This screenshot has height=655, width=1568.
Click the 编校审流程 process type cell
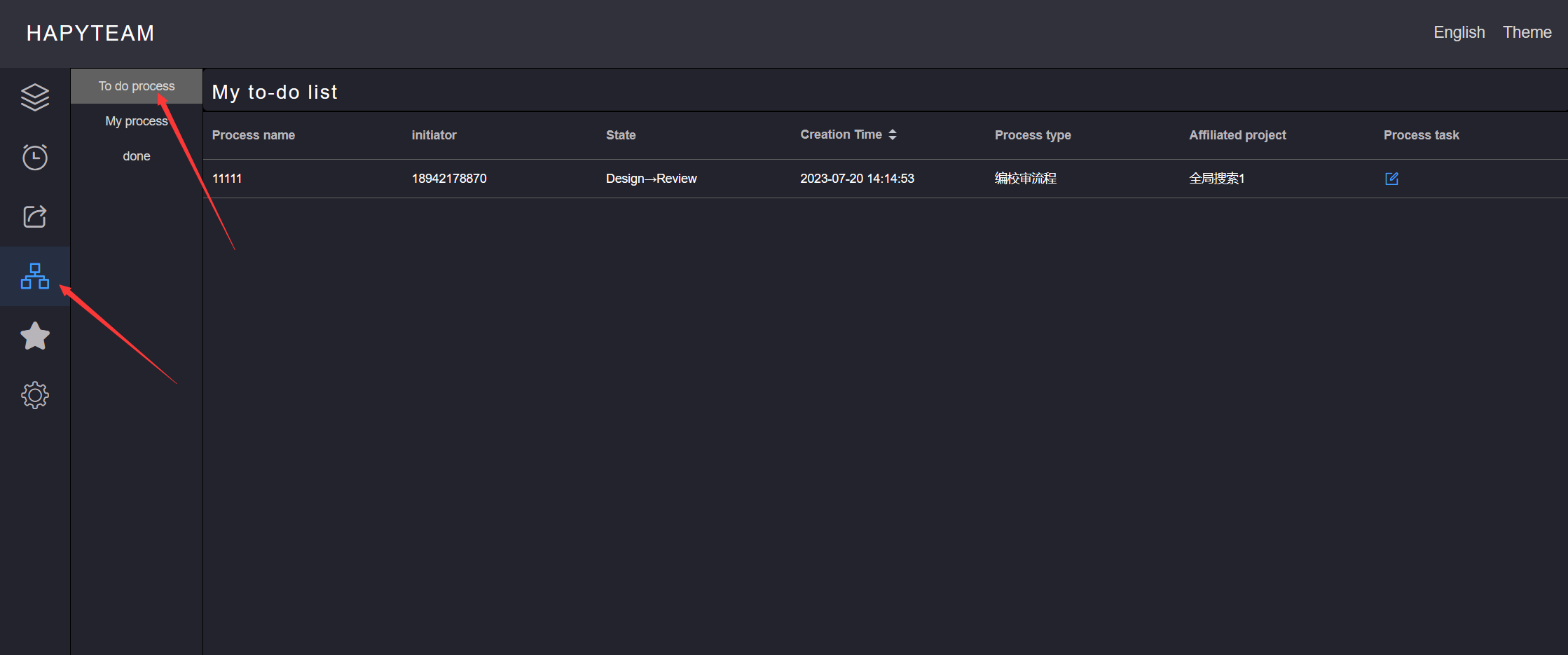tap(1025, 179)
